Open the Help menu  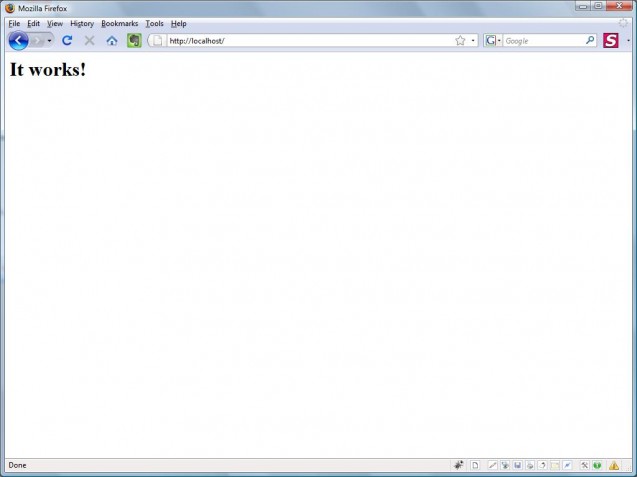click(178, 24)
